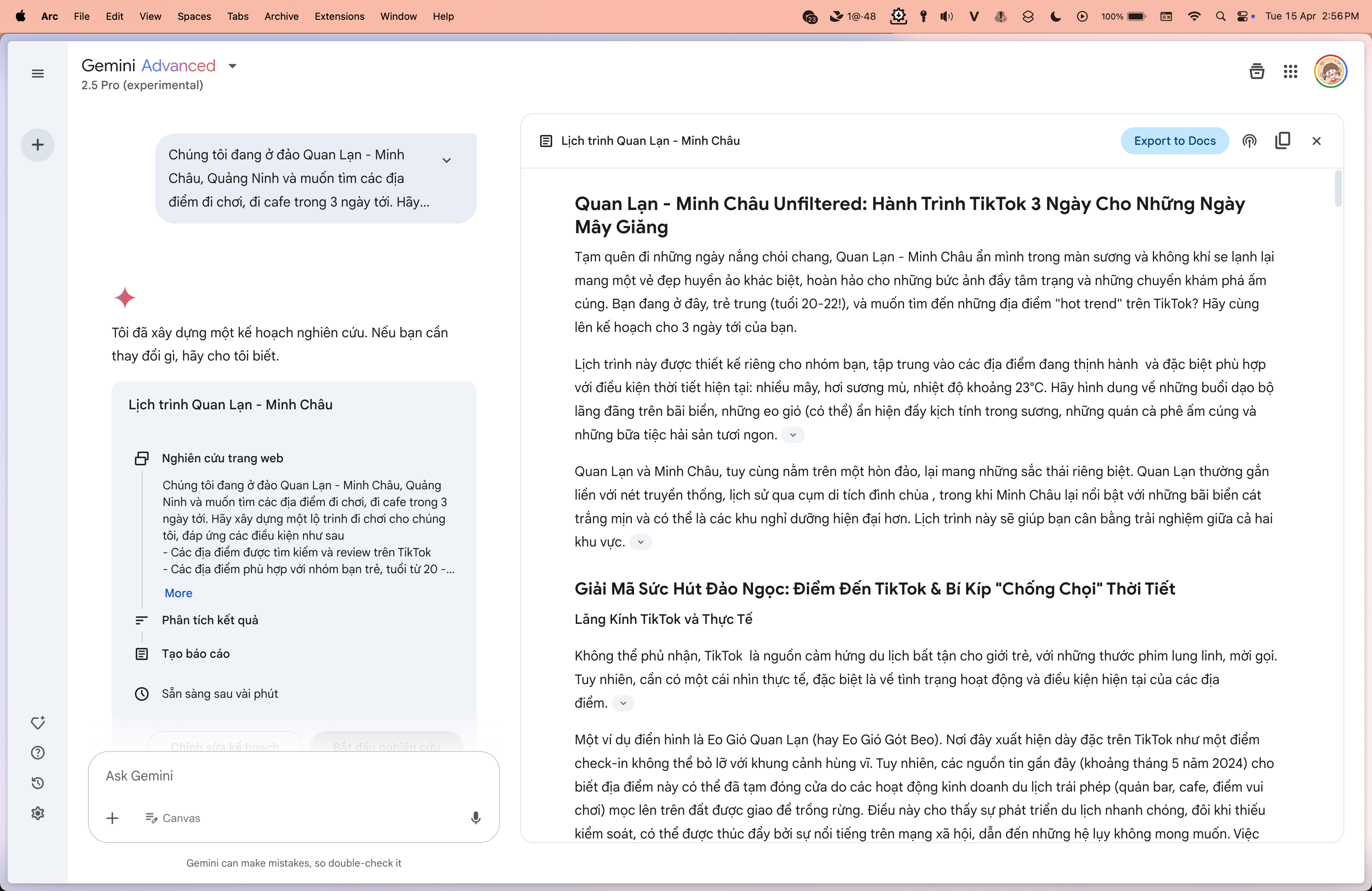Viewport: 1372px width, 891px height.
Task: Open volume control in menu bar
Action: [x=947, y=16]
